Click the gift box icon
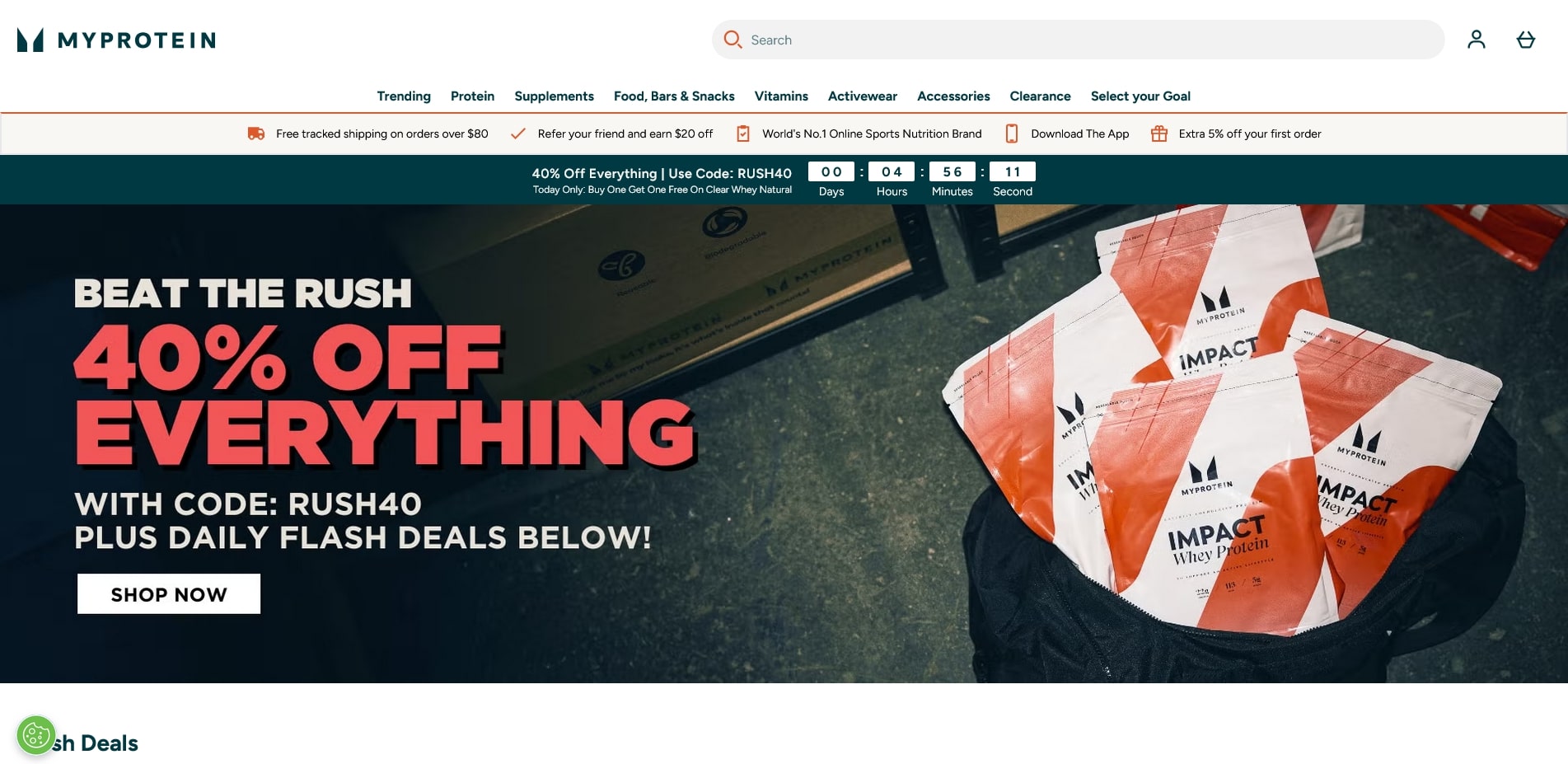Image resolution: width=1568 pixels, height=764 pixels. [1158, 134]
